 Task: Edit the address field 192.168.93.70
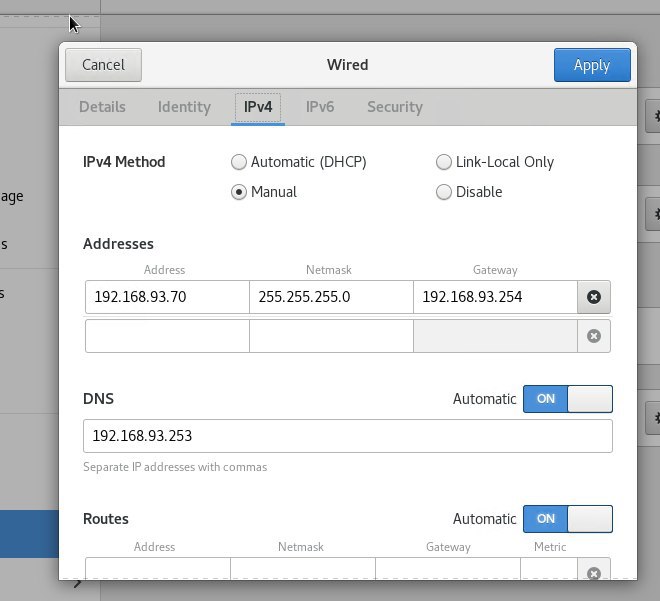[x=167, y=297]
